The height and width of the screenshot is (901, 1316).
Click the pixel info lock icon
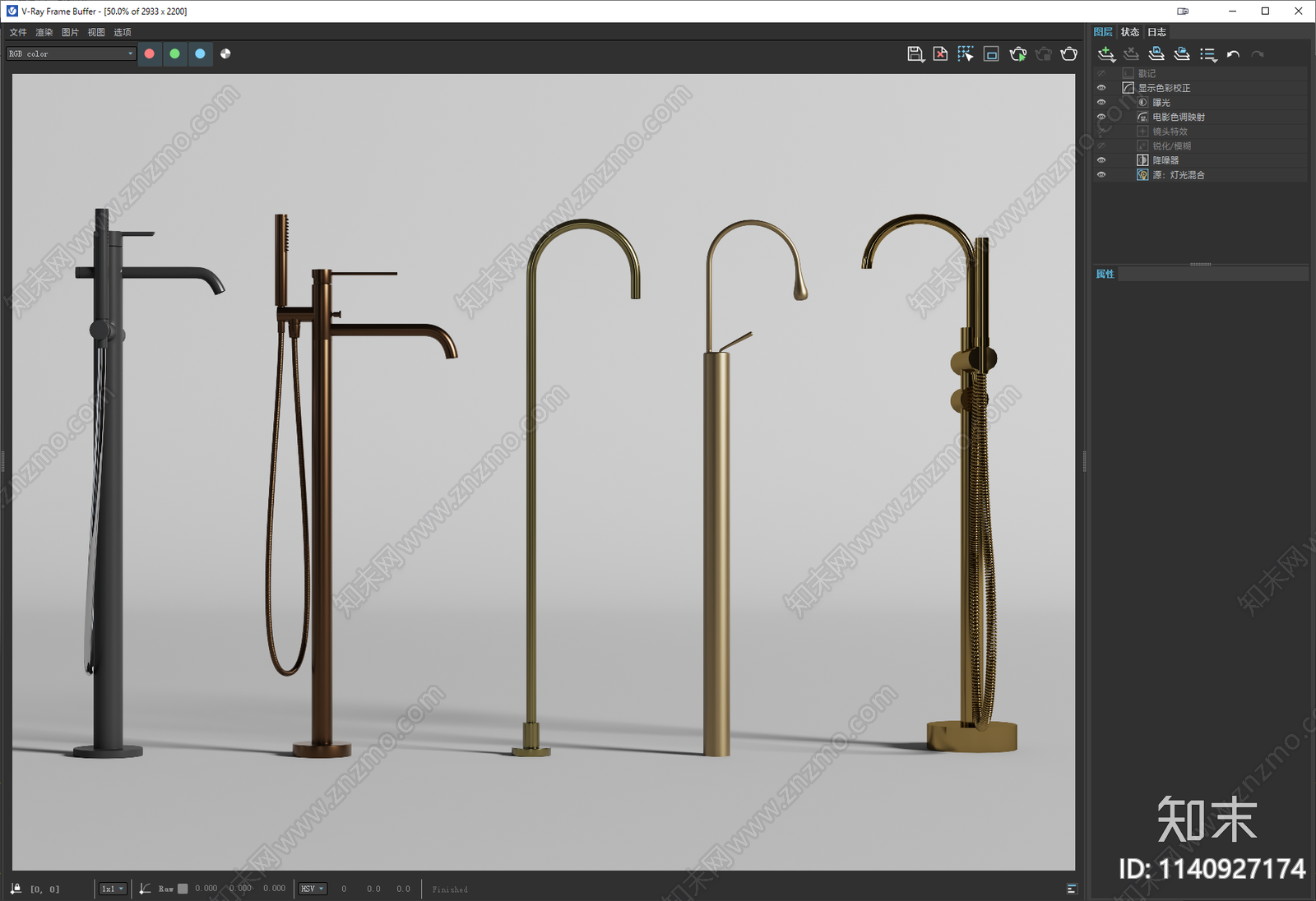16,889
